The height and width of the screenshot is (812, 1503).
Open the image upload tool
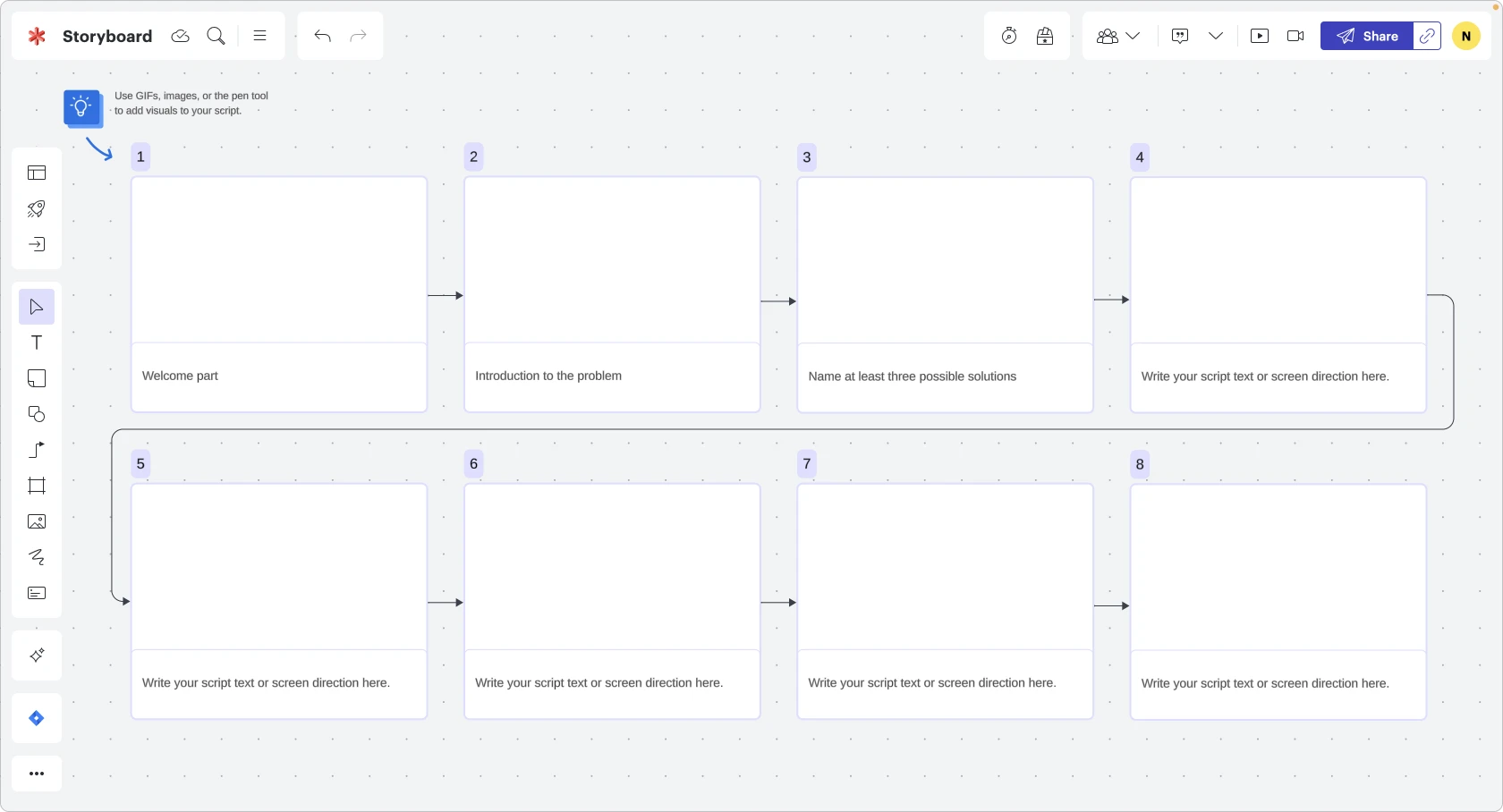tap(37, 521)
